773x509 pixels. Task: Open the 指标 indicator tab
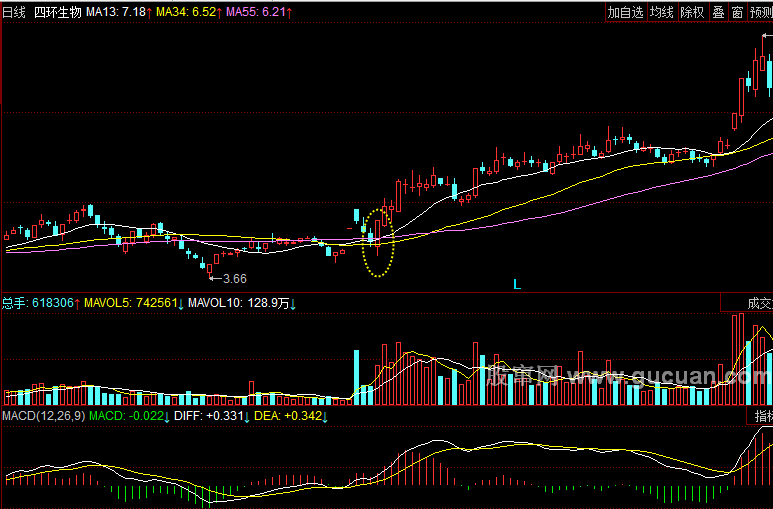(x=762, y=415)
